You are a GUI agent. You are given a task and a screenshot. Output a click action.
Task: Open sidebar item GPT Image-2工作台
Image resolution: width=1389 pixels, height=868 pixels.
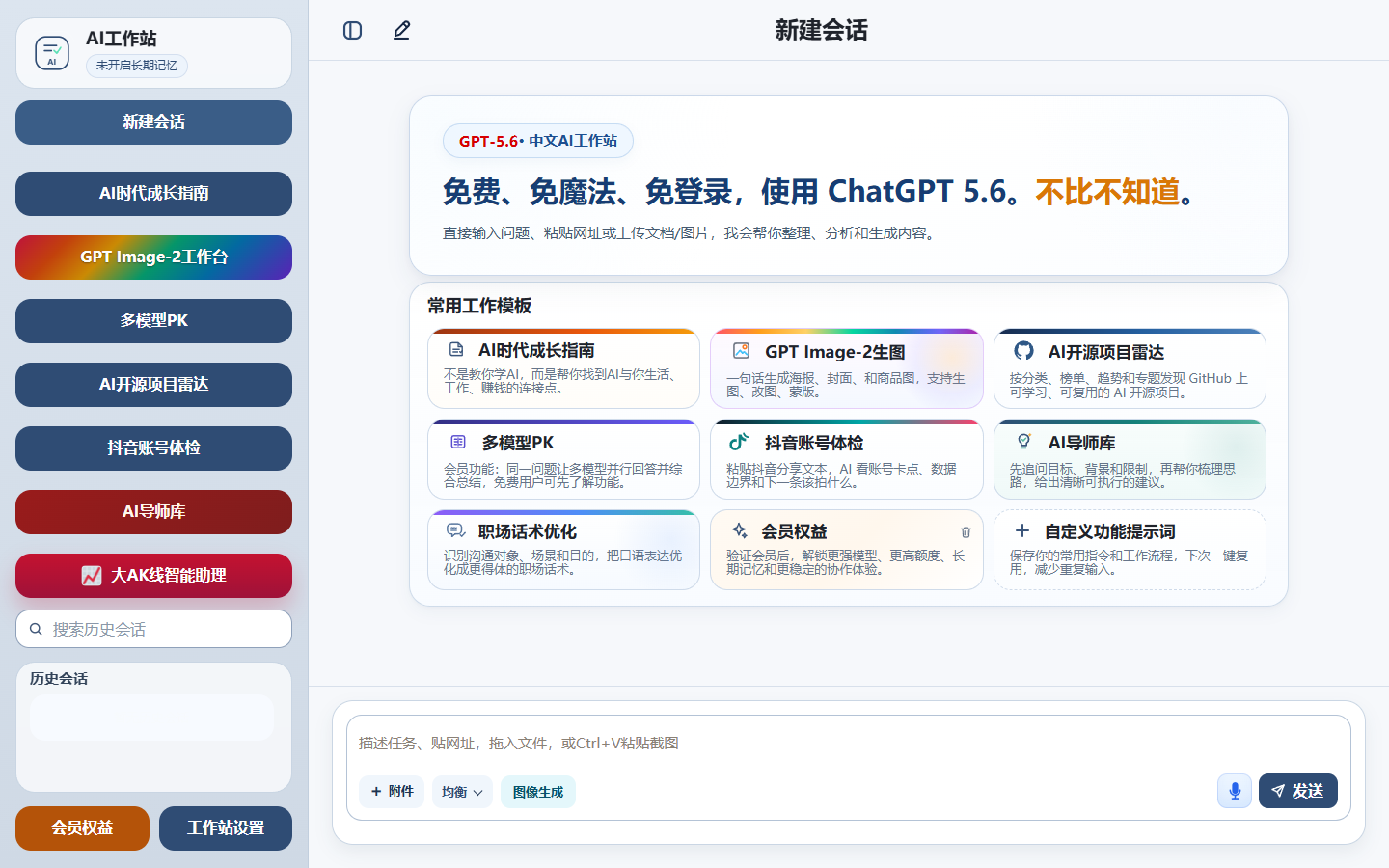click(x=153, y=258)
